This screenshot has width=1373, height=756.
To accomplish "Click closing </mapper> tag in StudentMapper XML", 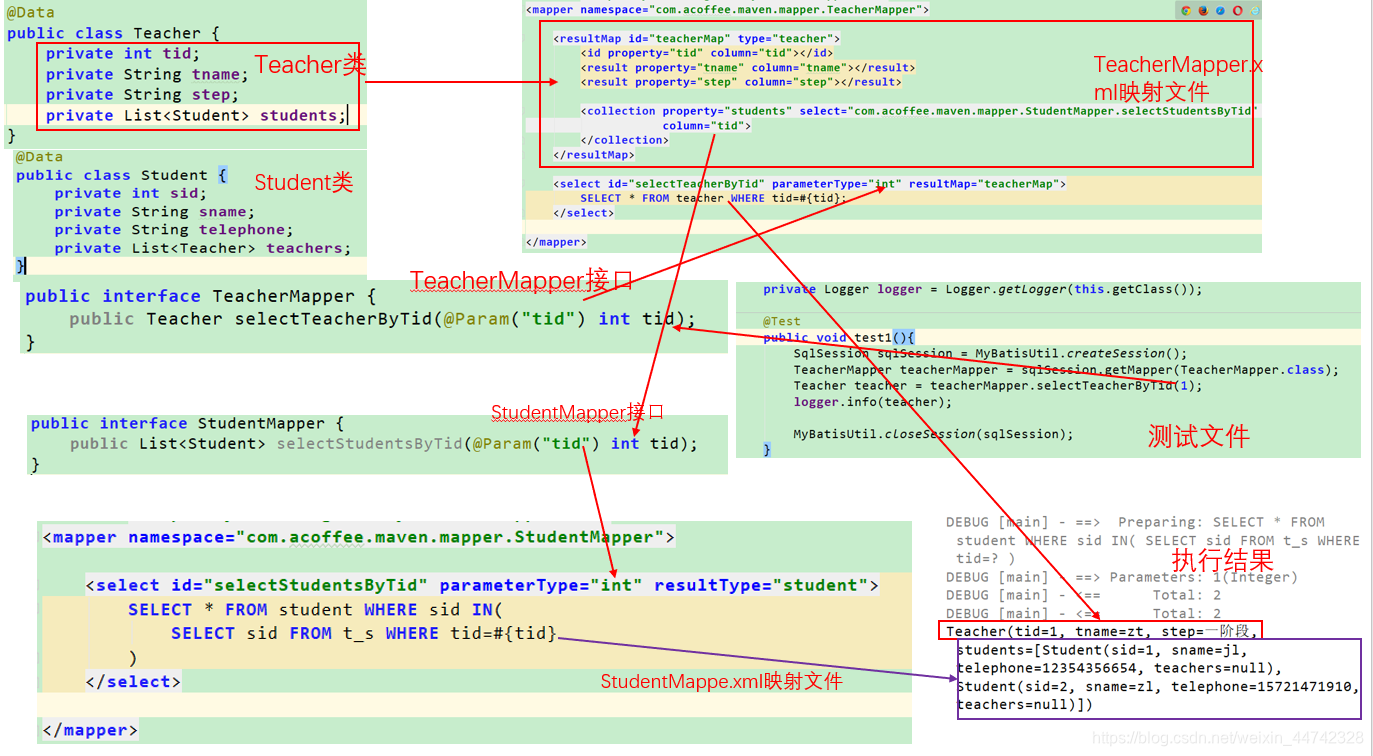I will 90,731.
